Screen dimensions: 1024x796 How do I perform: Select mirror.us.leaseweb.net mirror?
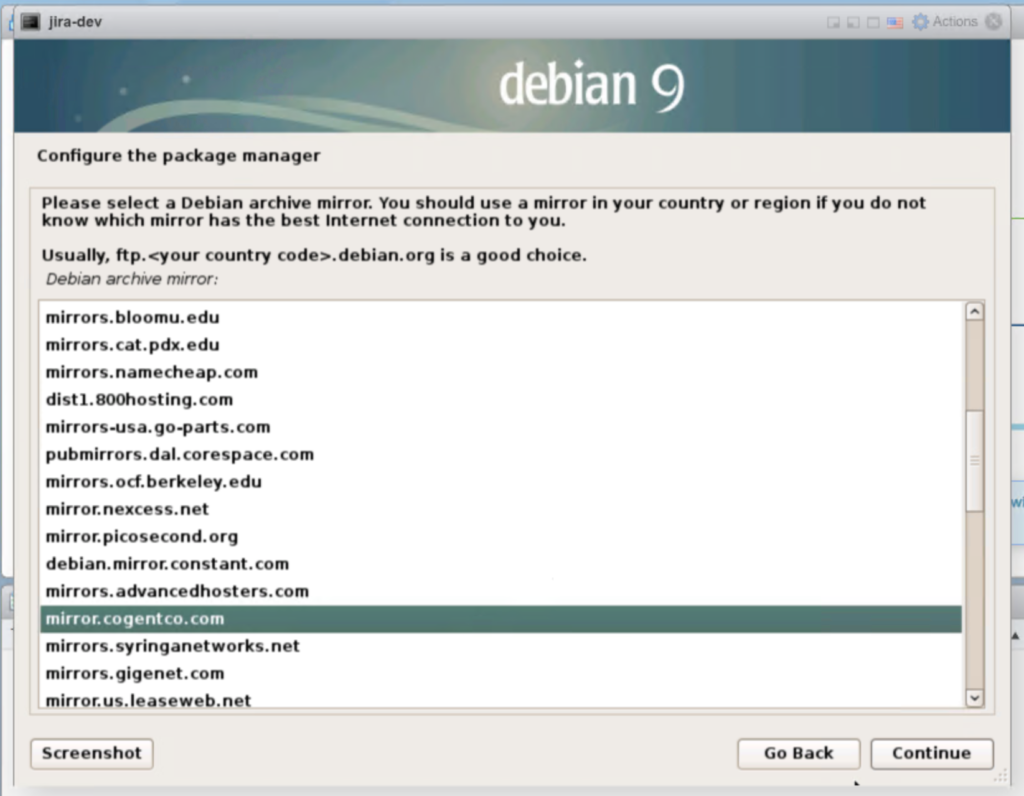click(501, 699)
